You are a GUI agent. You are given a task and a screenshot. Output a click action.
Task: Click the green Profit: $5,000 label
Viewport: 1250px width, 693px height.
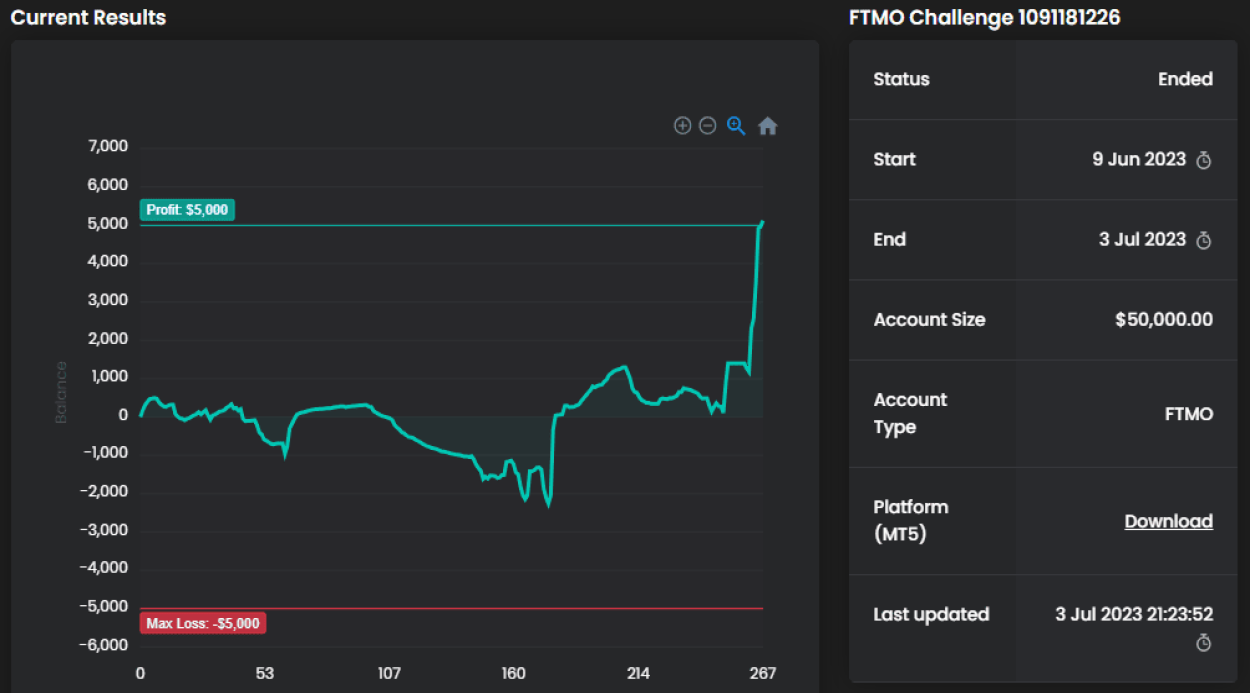coord(187,210)
